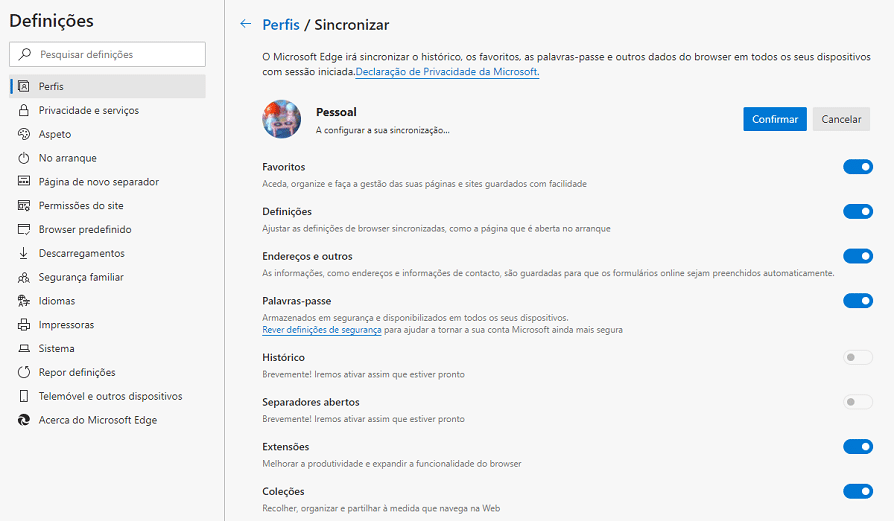The width and height of the screenshot is (894, 521).
Task: Click the search magnifier icon in Definições
Action: (25, 54)
